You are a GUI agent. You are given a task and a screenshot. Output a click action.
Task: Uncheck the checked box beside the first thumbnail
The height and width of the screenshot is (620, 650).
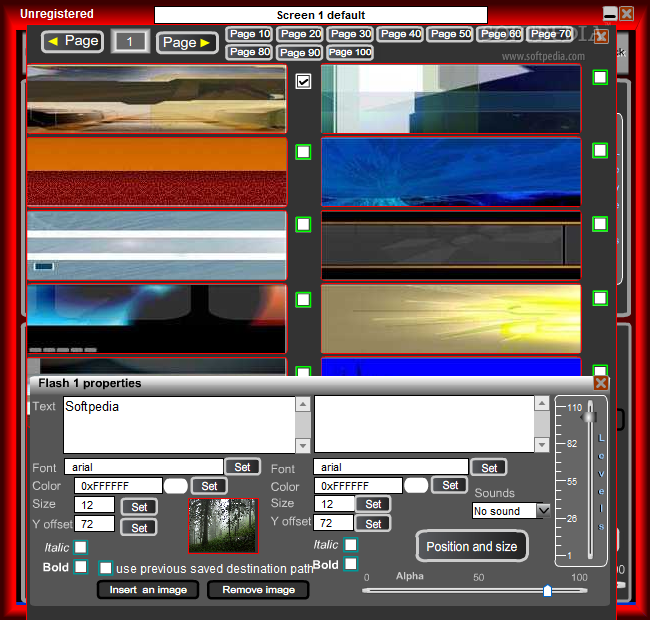pyautogui.click(x=303, y=82)
